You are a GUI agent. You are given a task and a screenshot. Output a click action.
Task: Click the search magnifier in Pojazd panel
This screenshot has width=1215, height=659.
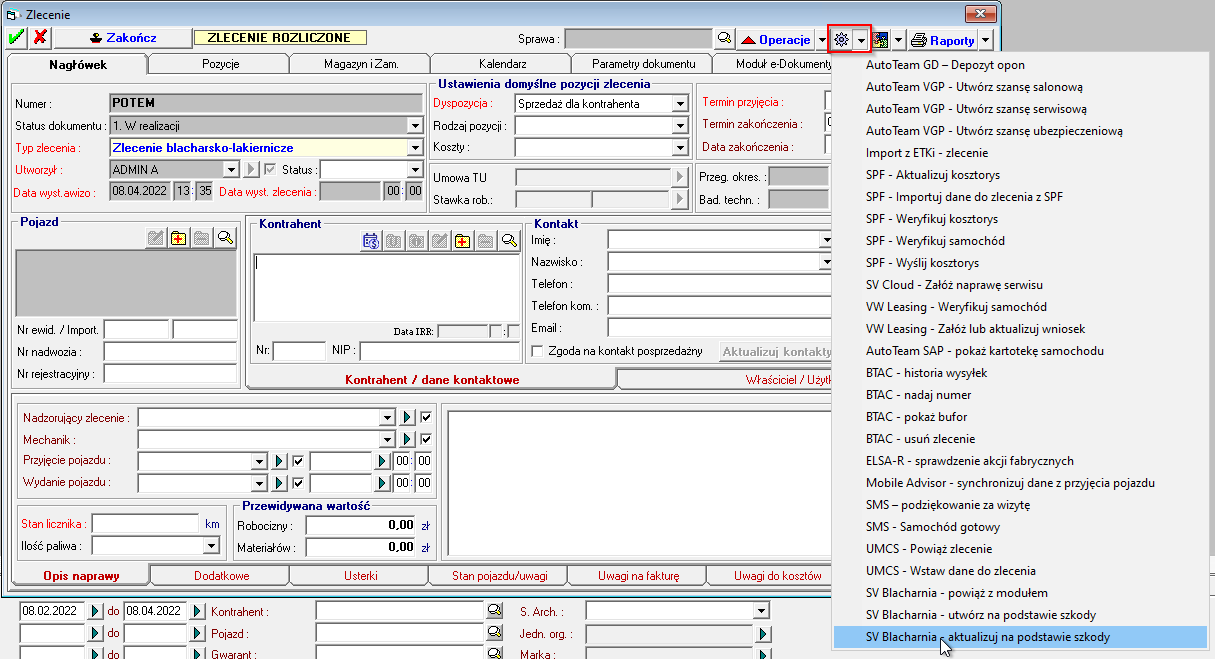coord(225,238)
